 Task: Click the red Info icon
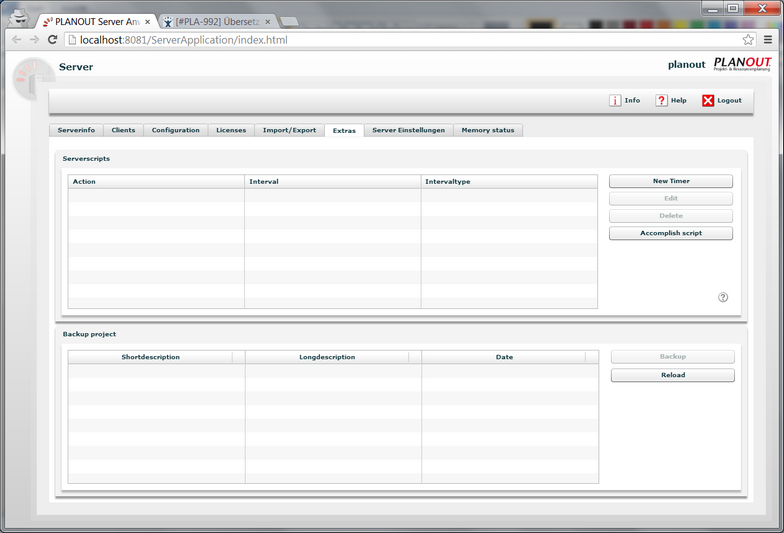click(x=614, y=100)
